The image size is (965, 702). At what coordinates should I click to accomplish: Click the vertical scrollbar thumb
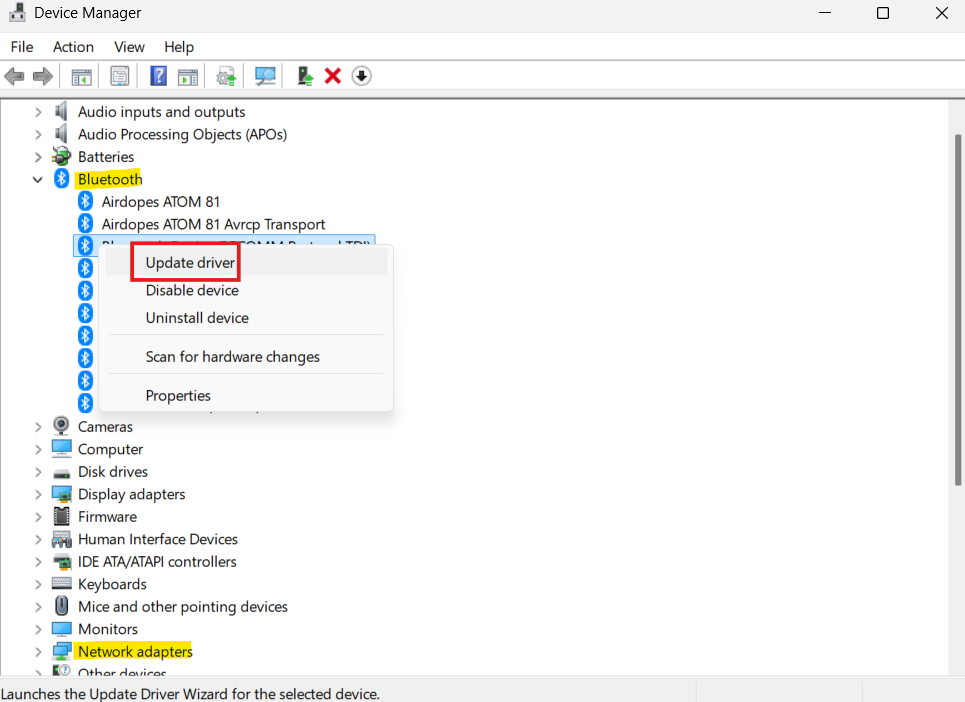958,309
